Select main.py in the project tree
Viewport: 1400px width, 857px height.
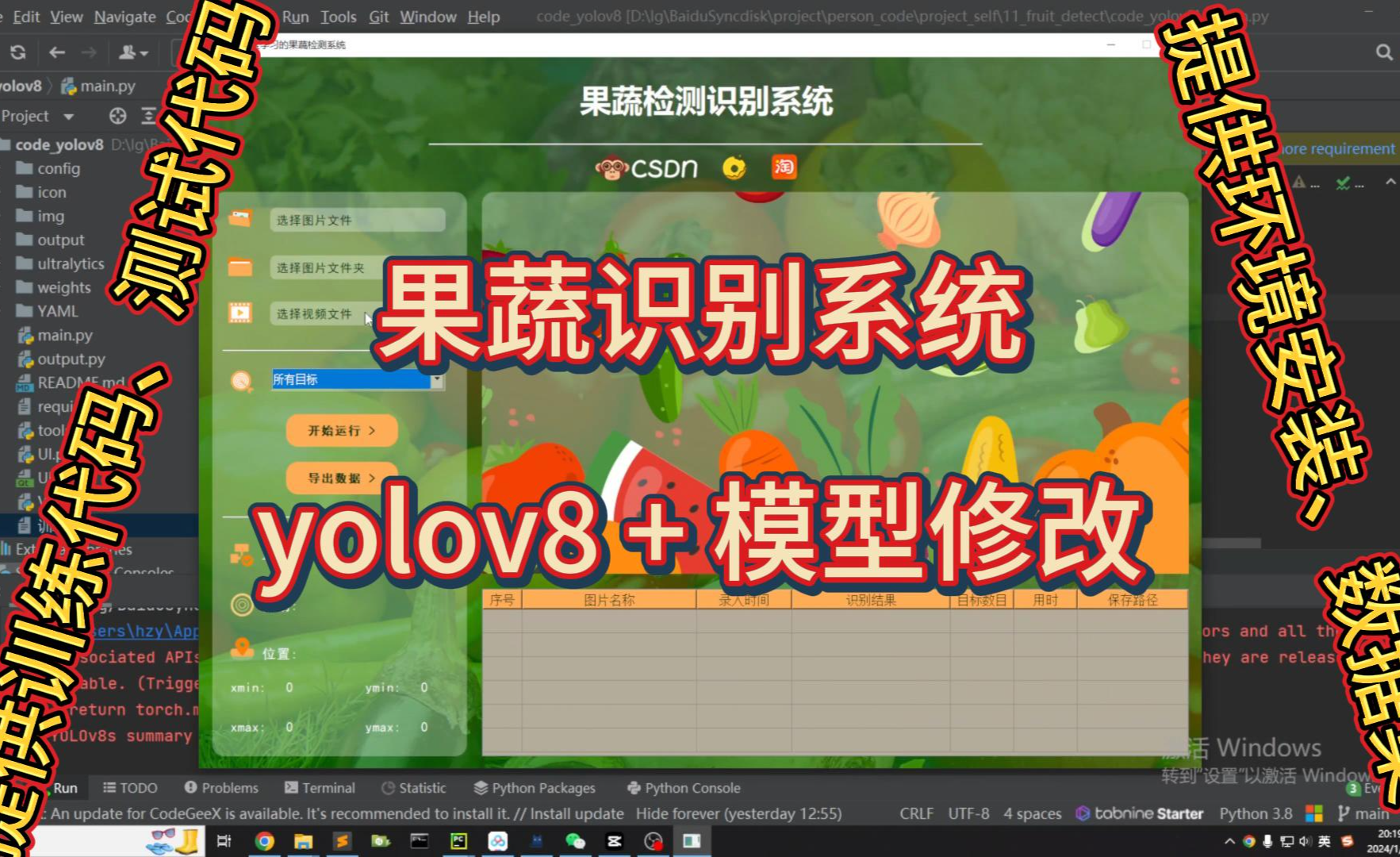click(x=63, y=335)
